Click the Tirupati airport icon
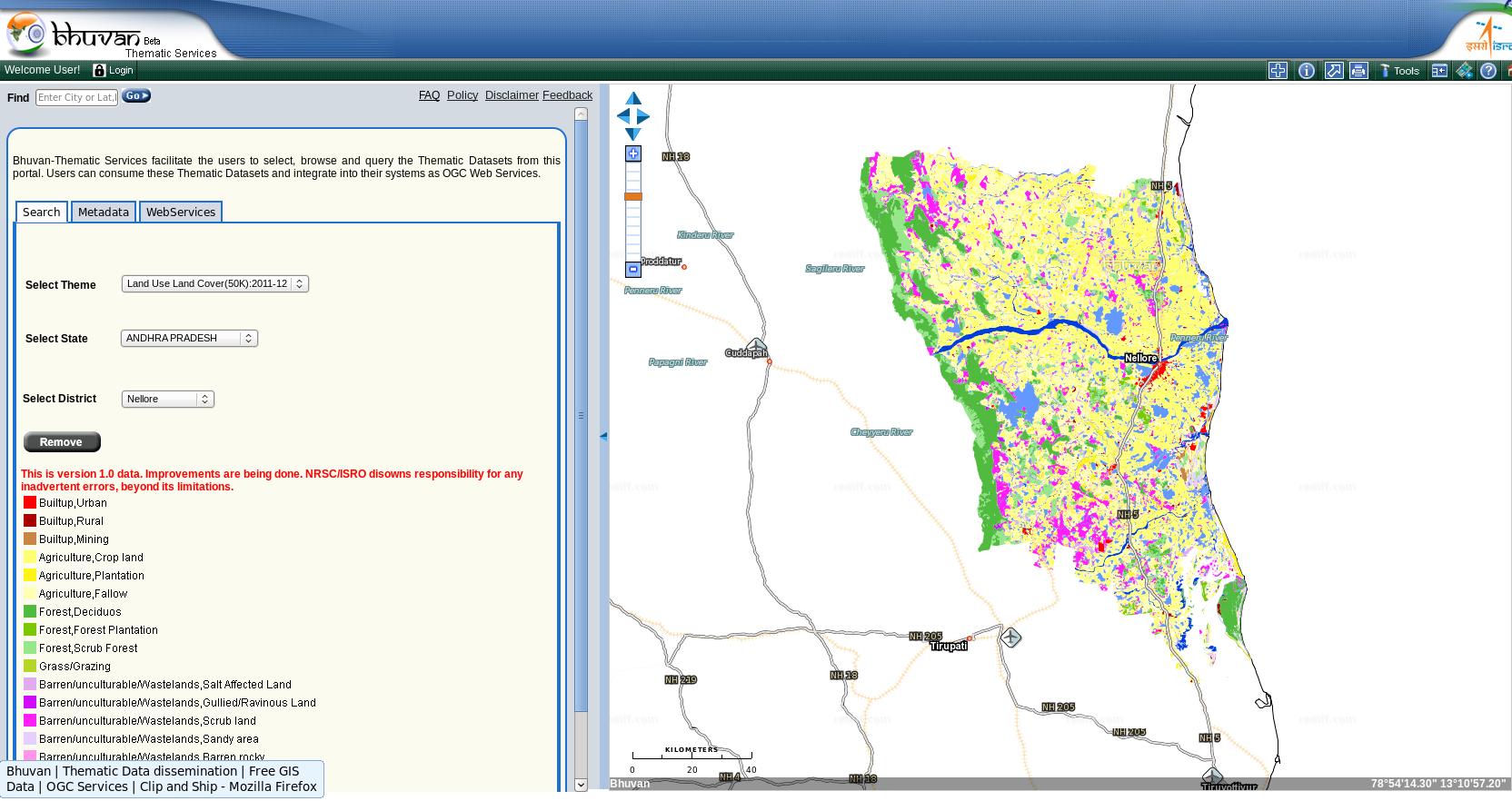This screenshot has width=1512, height=801. click(1010, 638)
